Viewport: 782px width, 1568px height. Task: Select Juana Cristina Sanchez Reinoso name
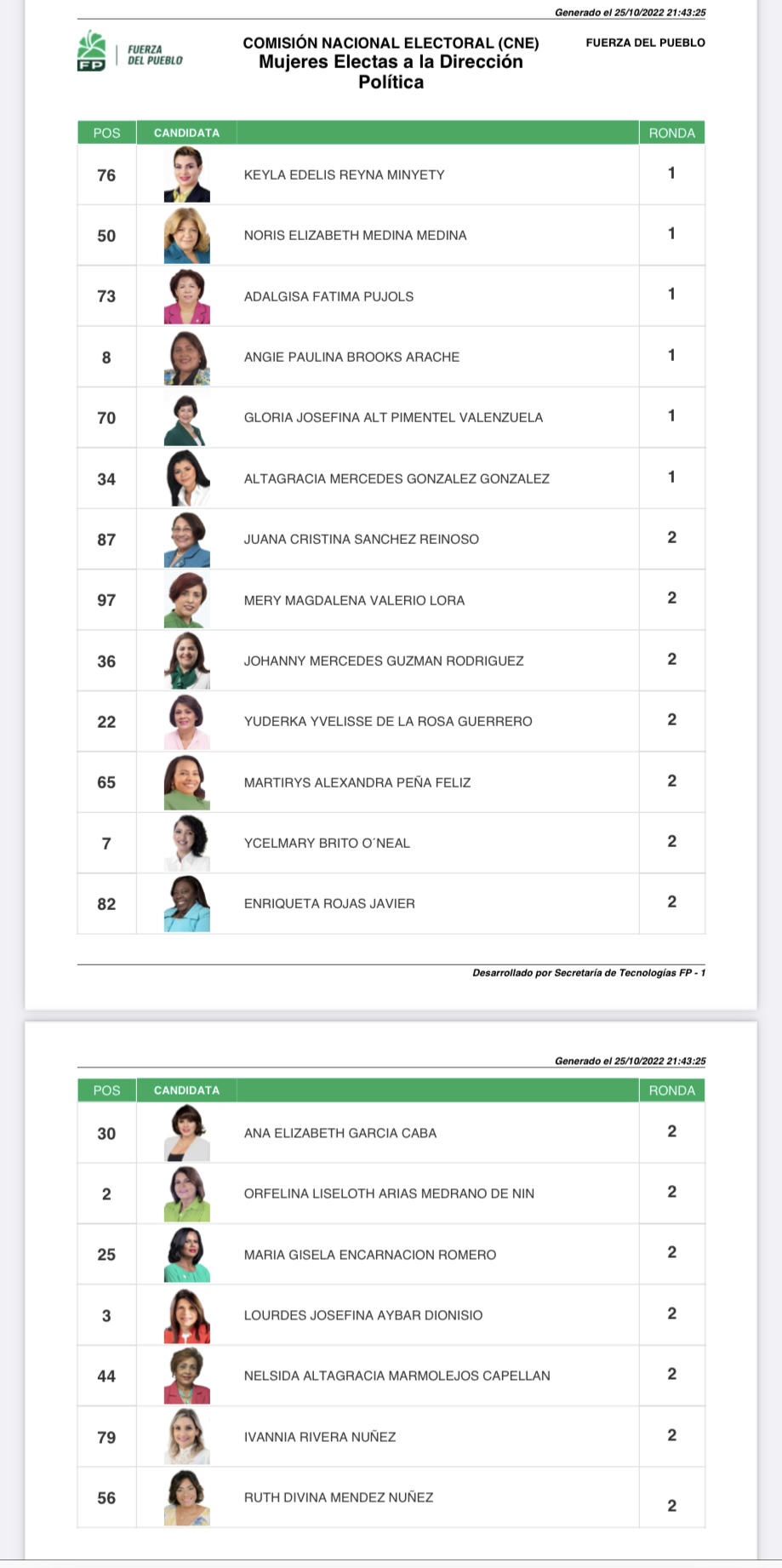[x=362, y=539]
